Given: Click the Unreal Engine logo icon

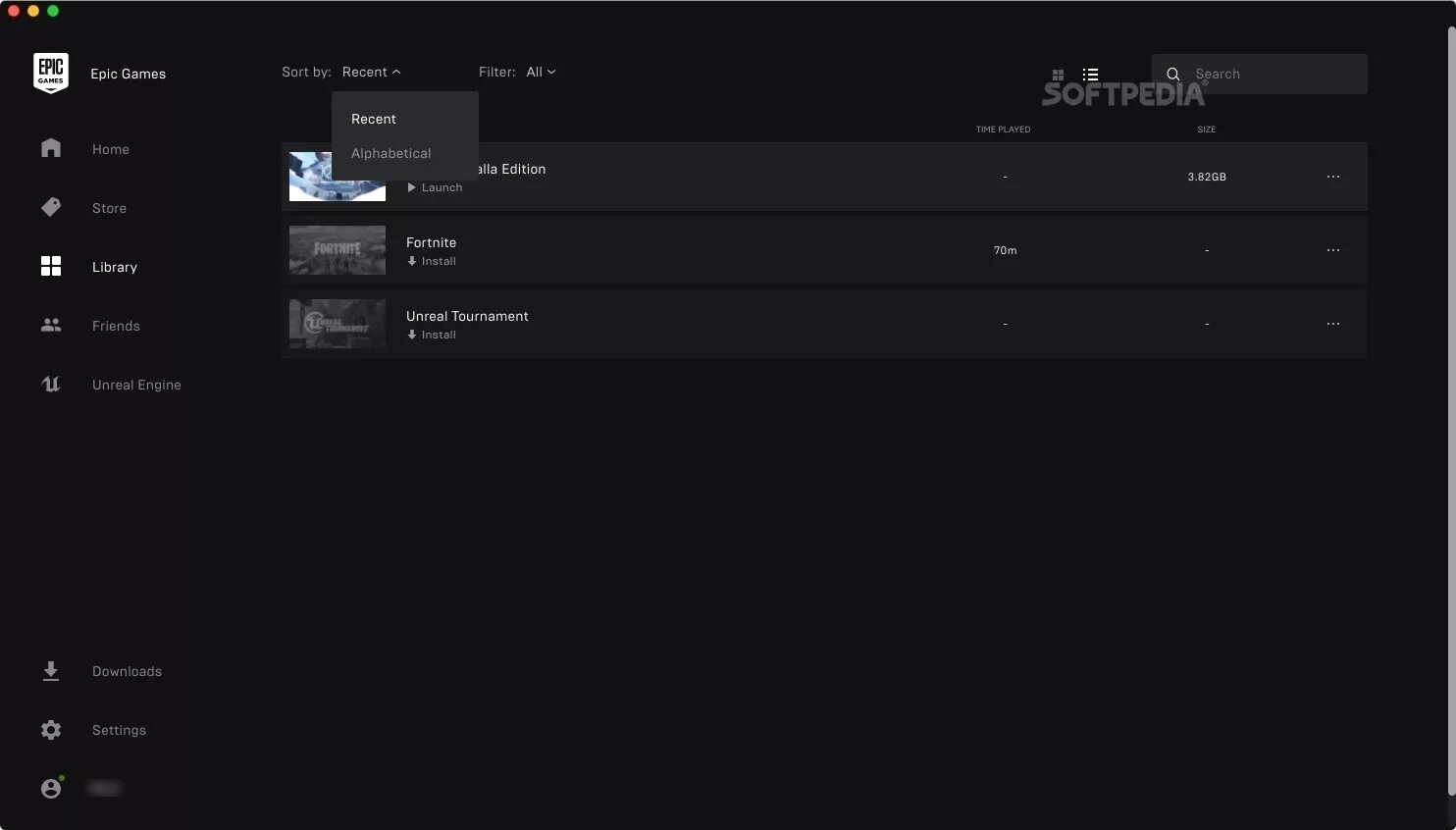Looking at the screenshot, I should (x=51, y=384).
